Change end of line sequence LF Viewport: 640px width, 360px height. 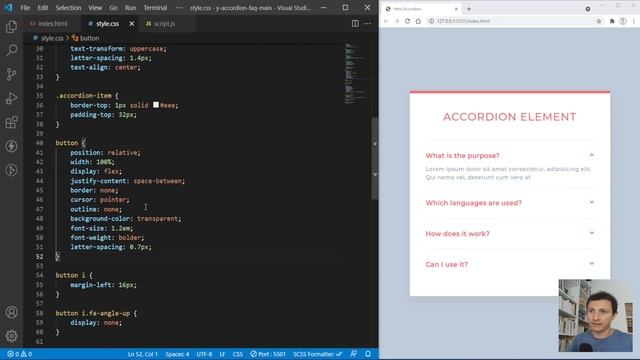coord(222,354)
